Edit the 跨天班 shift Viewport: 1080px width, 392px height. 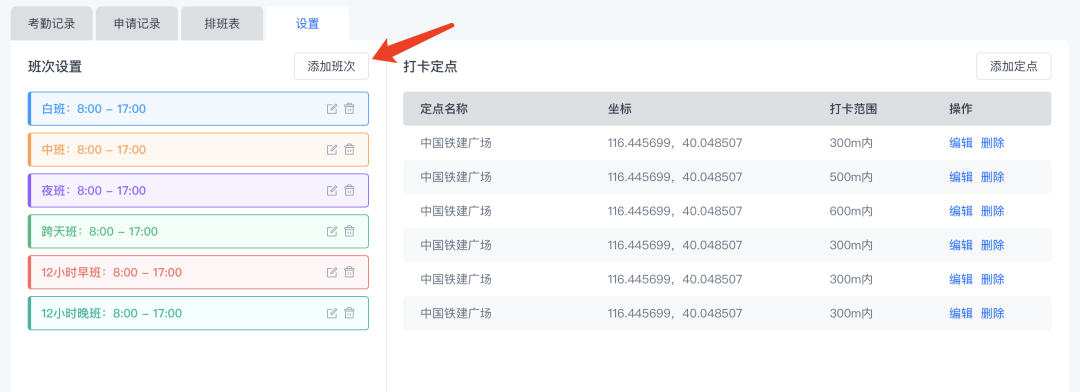(332, 231)
